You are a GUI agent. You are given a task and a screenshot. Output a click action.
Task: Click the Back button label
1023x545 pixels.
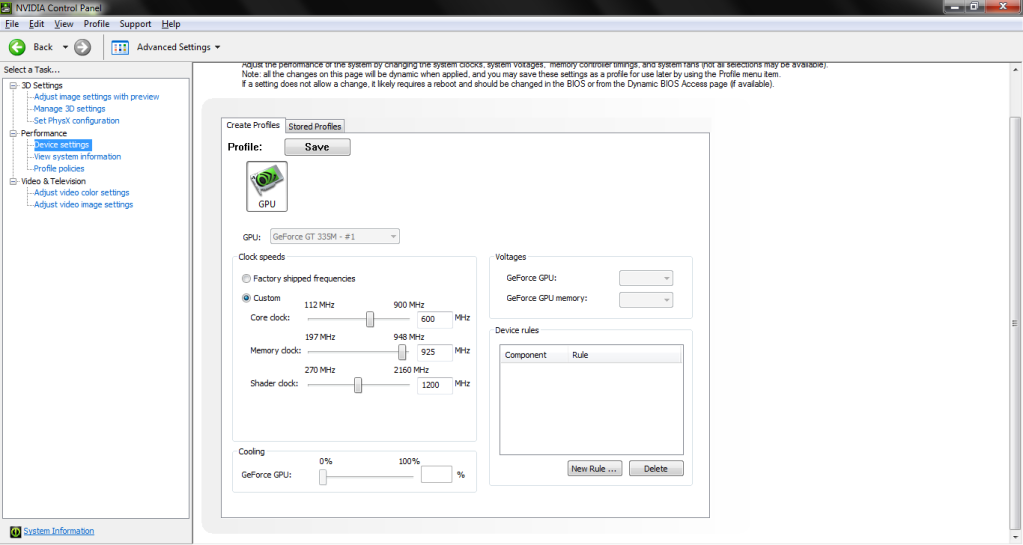coord(43,47)
